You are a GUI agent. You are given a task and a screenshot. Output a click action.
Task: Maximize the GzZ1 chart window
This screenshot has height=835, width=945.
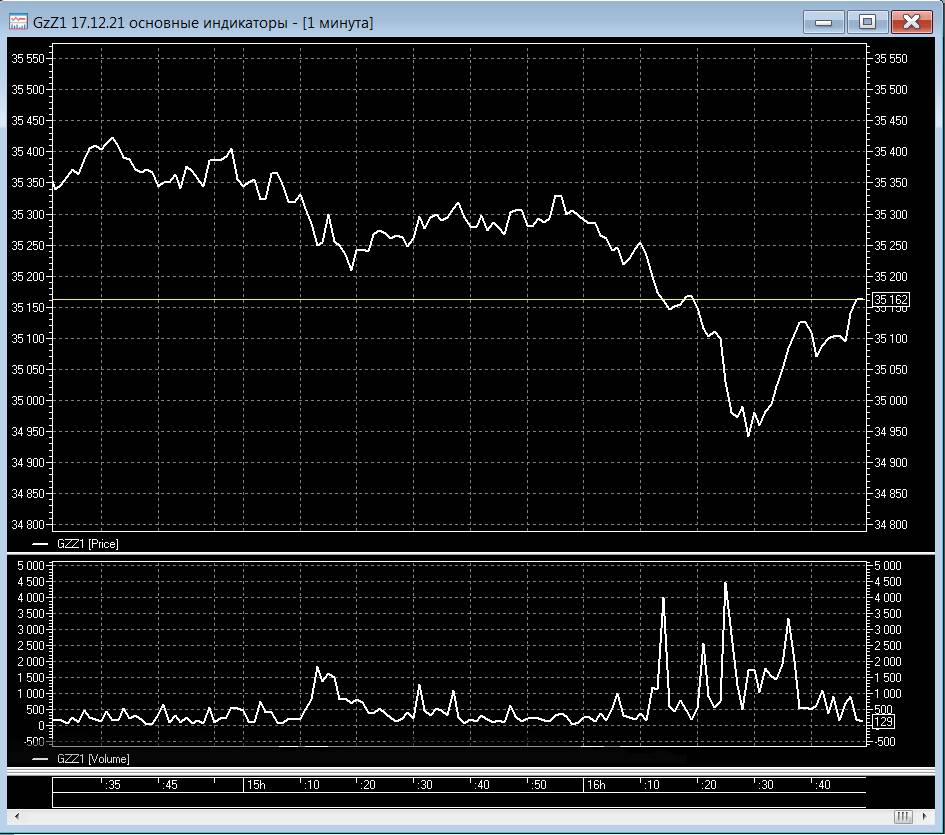(867, 22)
